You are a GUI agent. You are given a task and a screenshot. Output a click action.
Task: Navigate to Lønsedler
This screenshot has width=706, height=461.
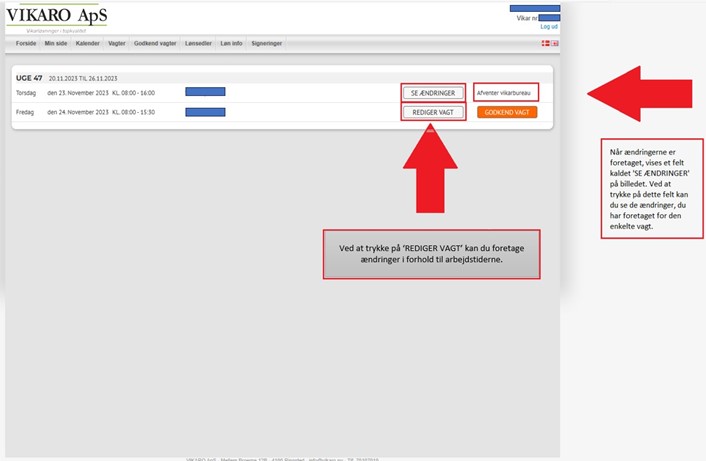click(x=197, y=44)
